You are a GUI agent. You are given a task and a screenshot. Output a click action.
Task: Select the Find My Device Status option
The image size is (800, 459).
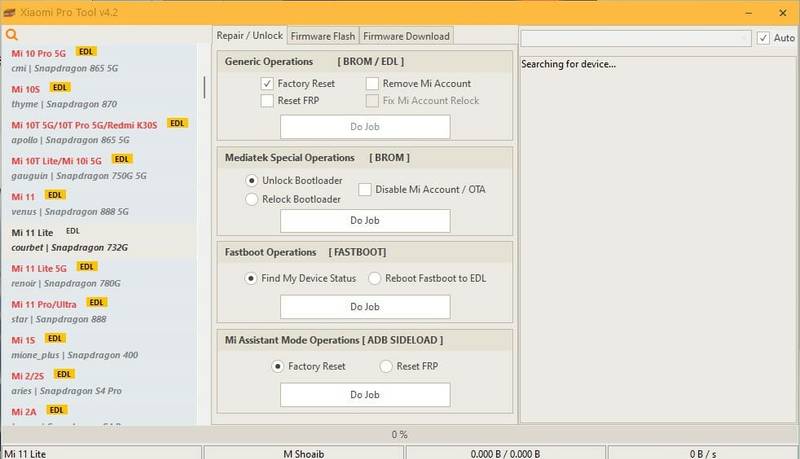[251, 278]
